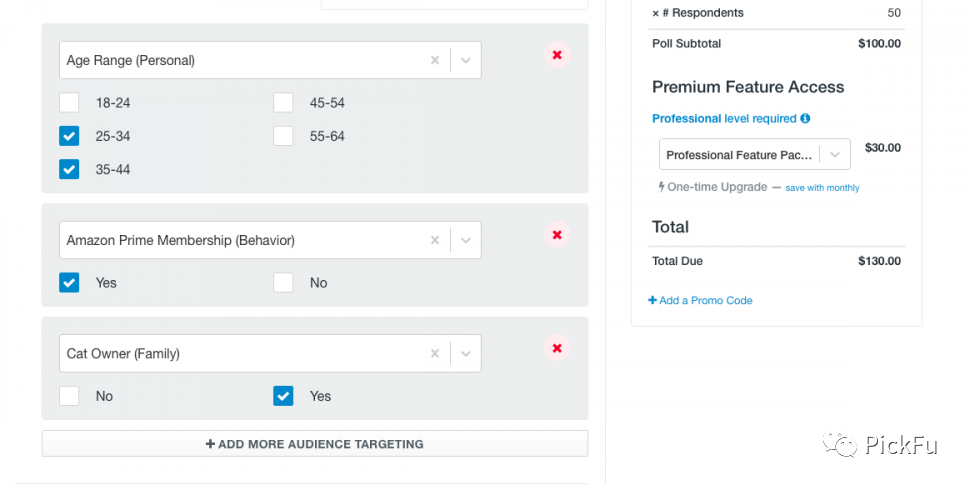Open the Professional Feature Pack dropdown
970x485 pixels.
pos(836,155)
